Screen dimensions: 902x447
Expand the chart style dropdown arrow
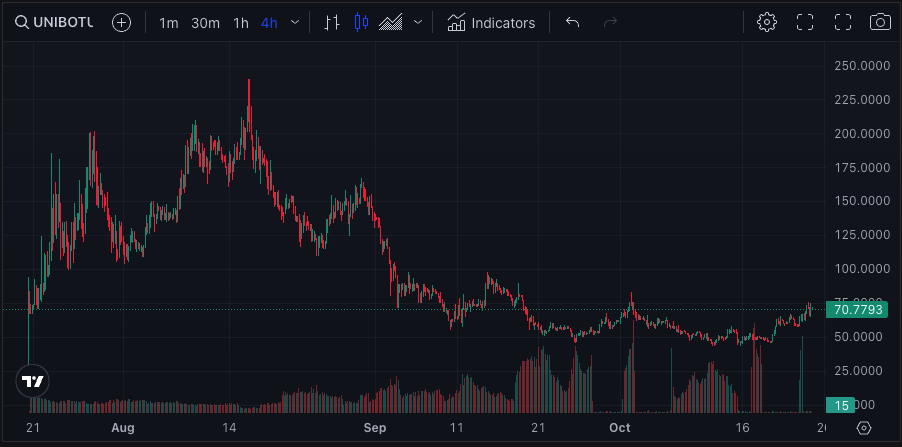[x=418, y=23]
